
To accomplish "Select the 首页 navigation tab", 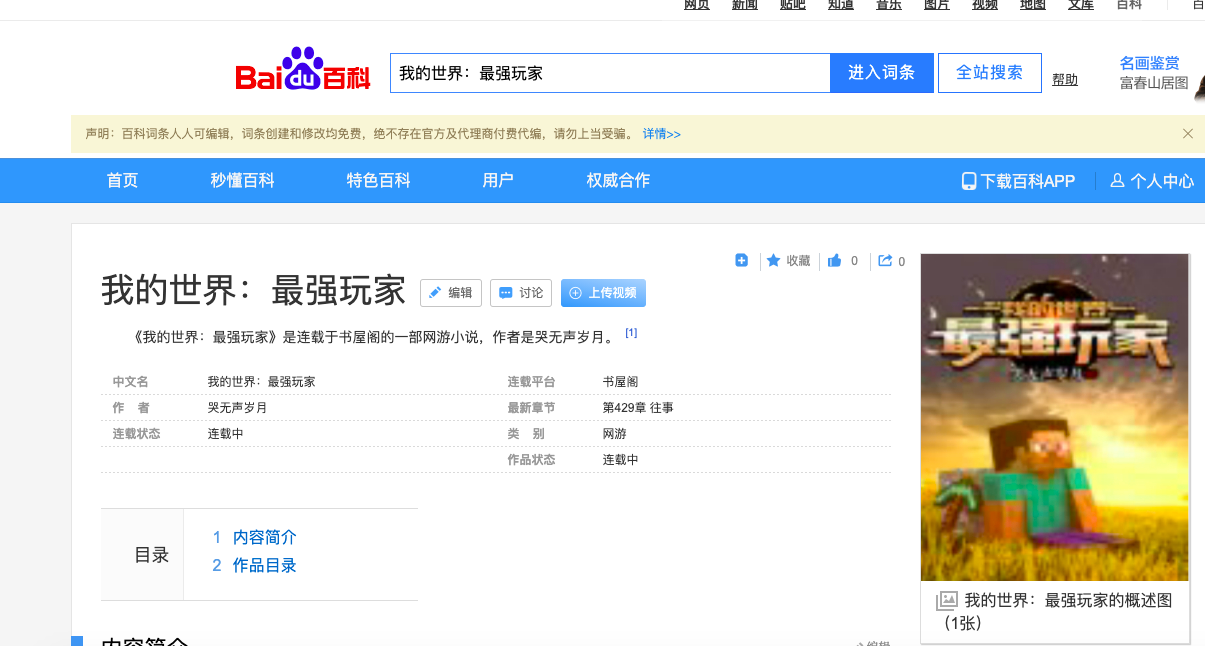I will [122, 181].
